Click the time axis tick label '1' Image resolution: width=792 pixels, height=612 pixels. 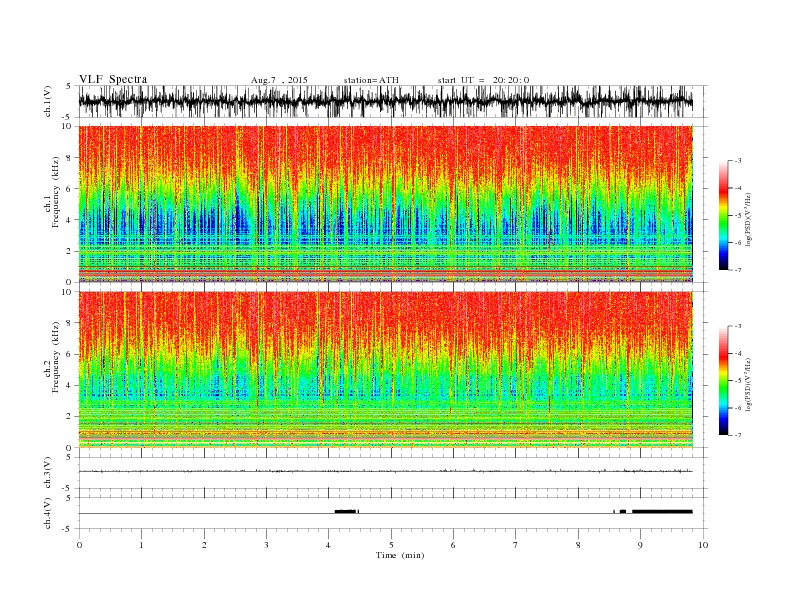pyautogui.click(x=141, y=545)
